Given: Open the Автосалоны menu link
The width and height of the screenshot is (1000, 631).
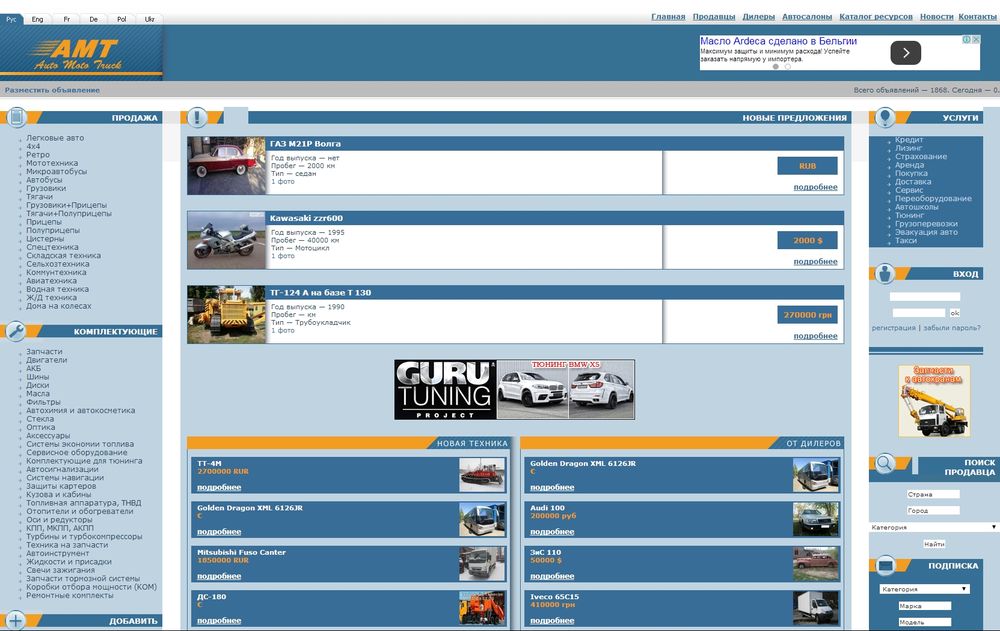Looking at the screenshot, I should (807, 17).
